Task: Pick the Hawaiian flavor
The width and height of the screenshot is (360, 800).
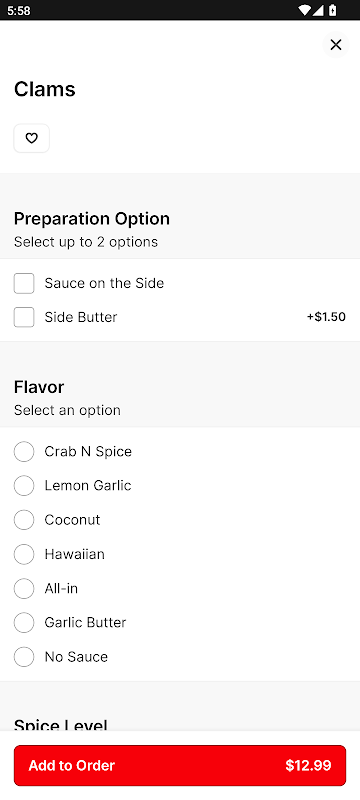Action: pyautogui.click(x=24, y=554)
